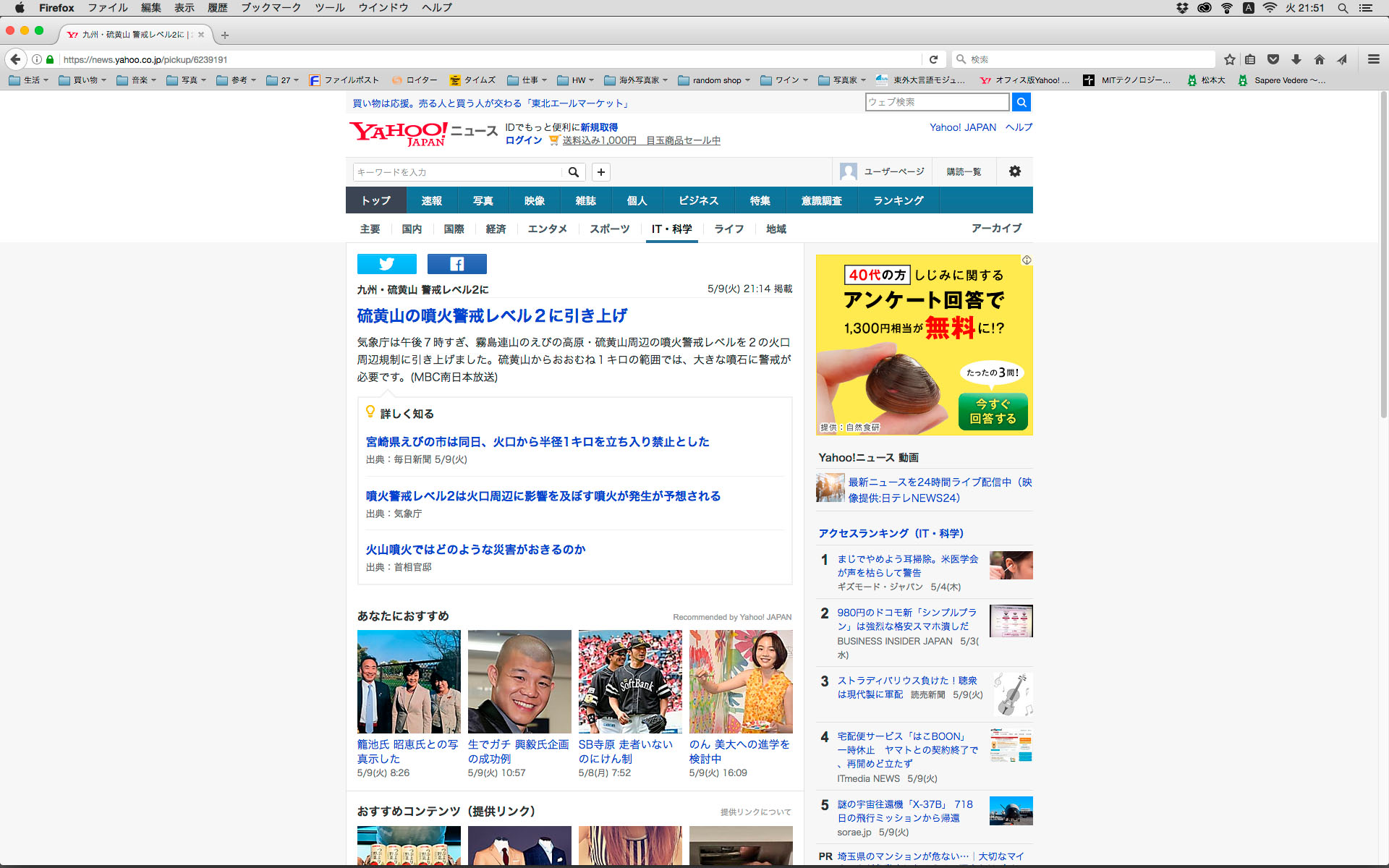Open Firefox downloads arrow icon

pos(1296,59)
